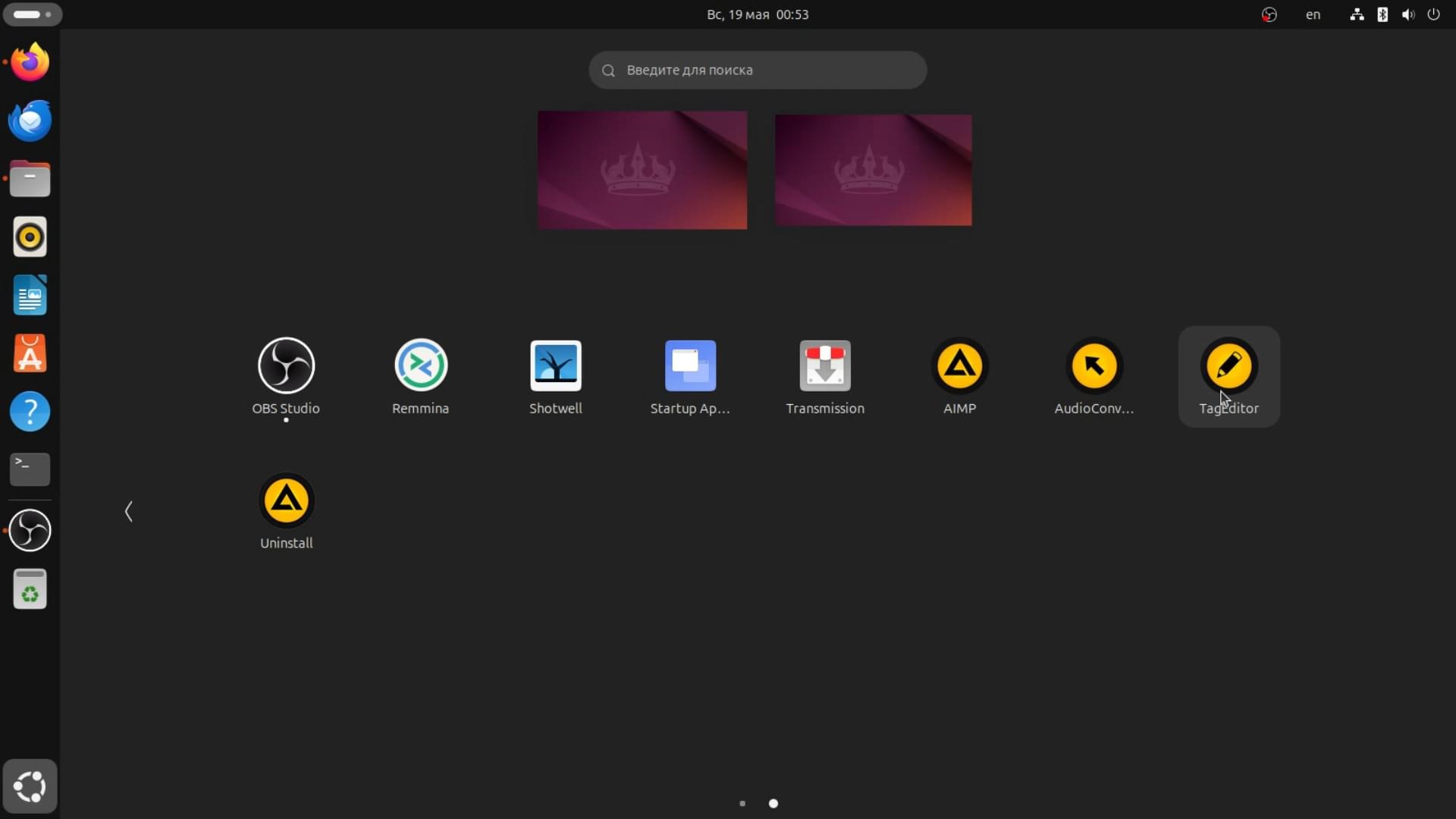
Task: Open AudioConverter app icon
Action: click(1094, 376)
